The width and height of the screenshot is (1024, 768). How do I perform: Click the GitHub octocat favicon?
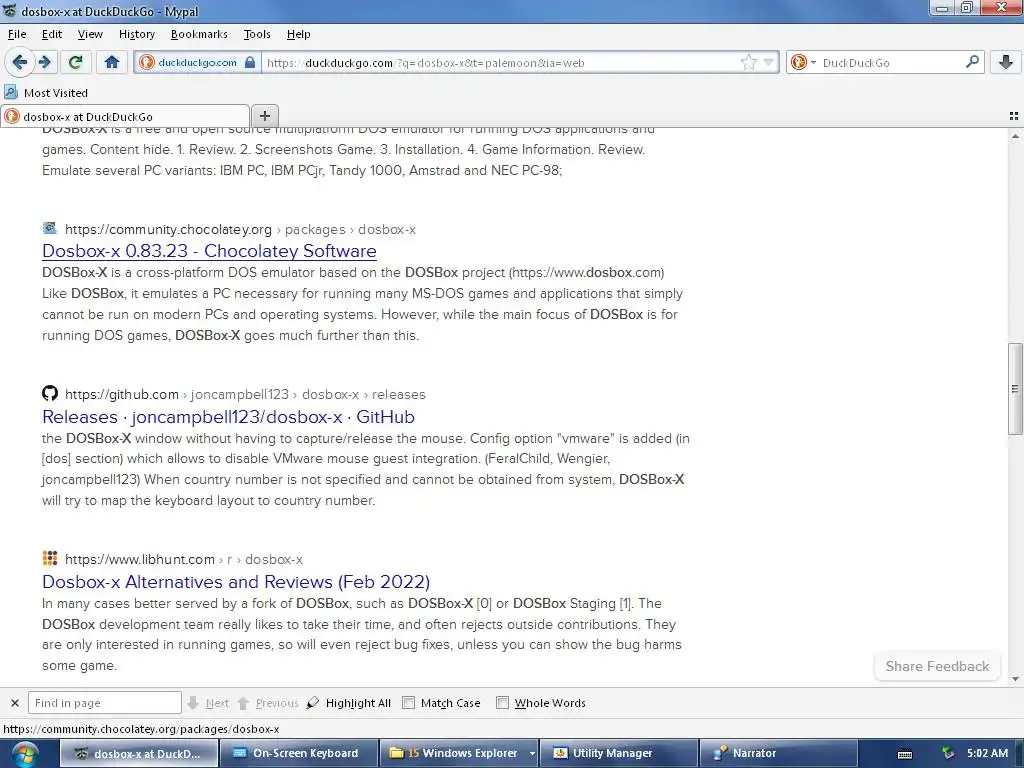[50, 393]
